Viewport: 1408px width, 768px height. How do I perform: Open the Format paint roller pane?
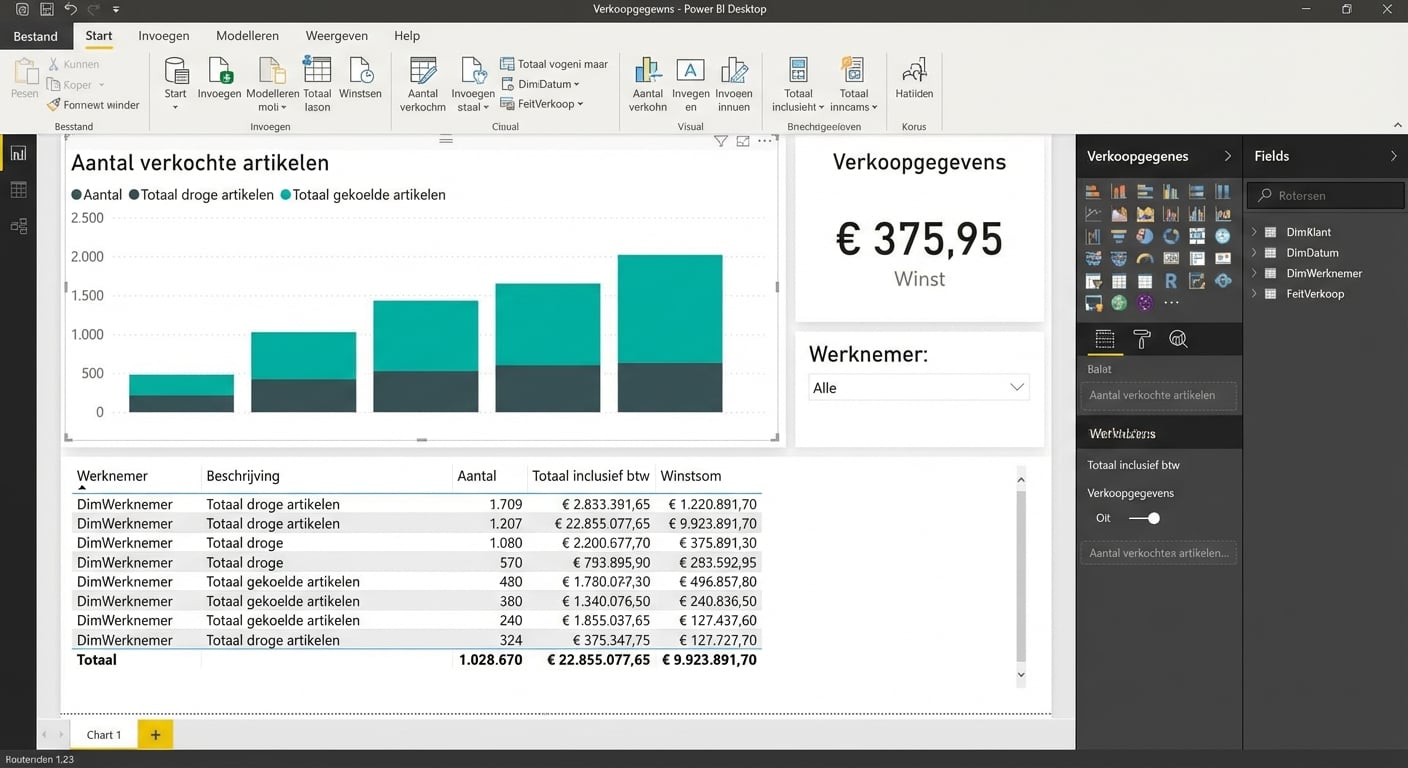1141,340
